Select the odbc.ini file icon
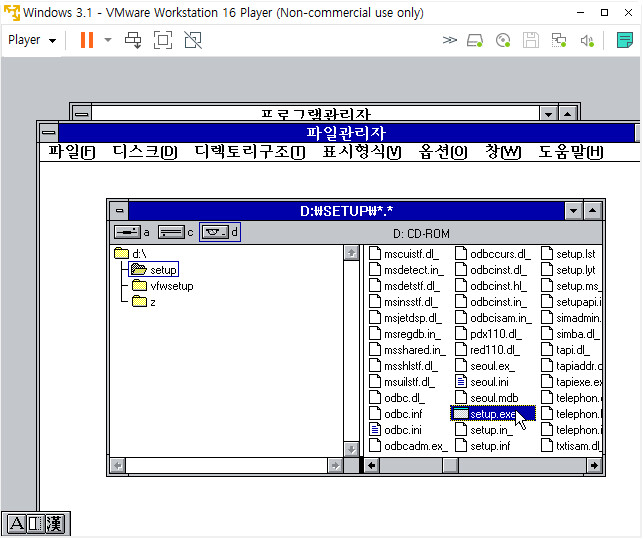The height and width of the screenshot is (539, 643). (x=376, y=429)
